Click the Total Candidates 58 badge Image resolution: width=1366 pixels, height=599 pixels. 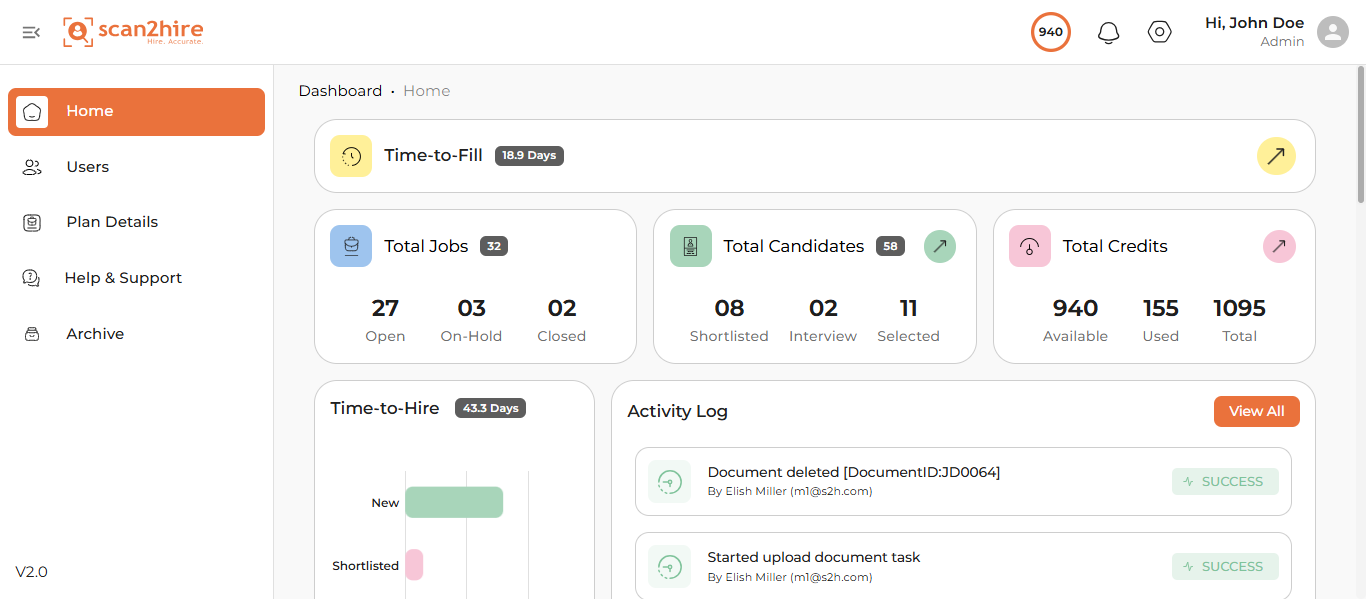pos(890,246)
